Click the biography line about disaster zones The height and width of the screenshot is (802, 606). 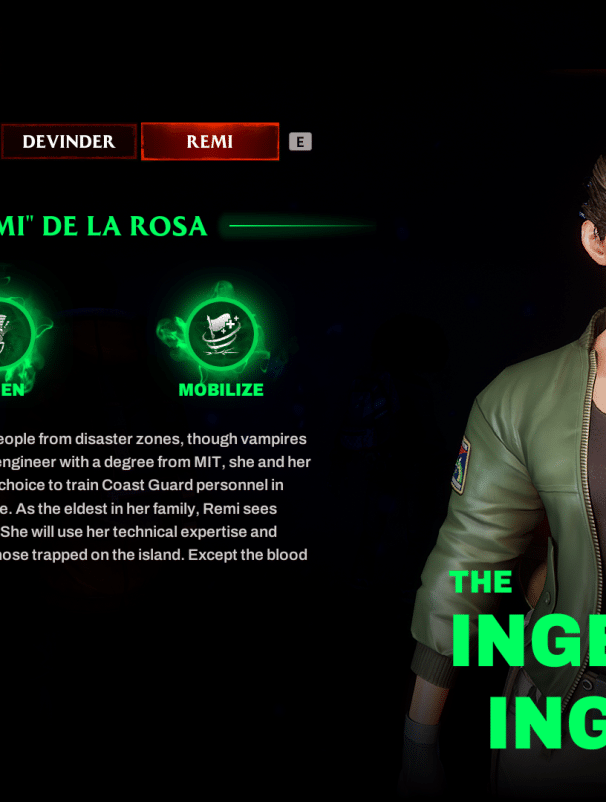(153, 439)
